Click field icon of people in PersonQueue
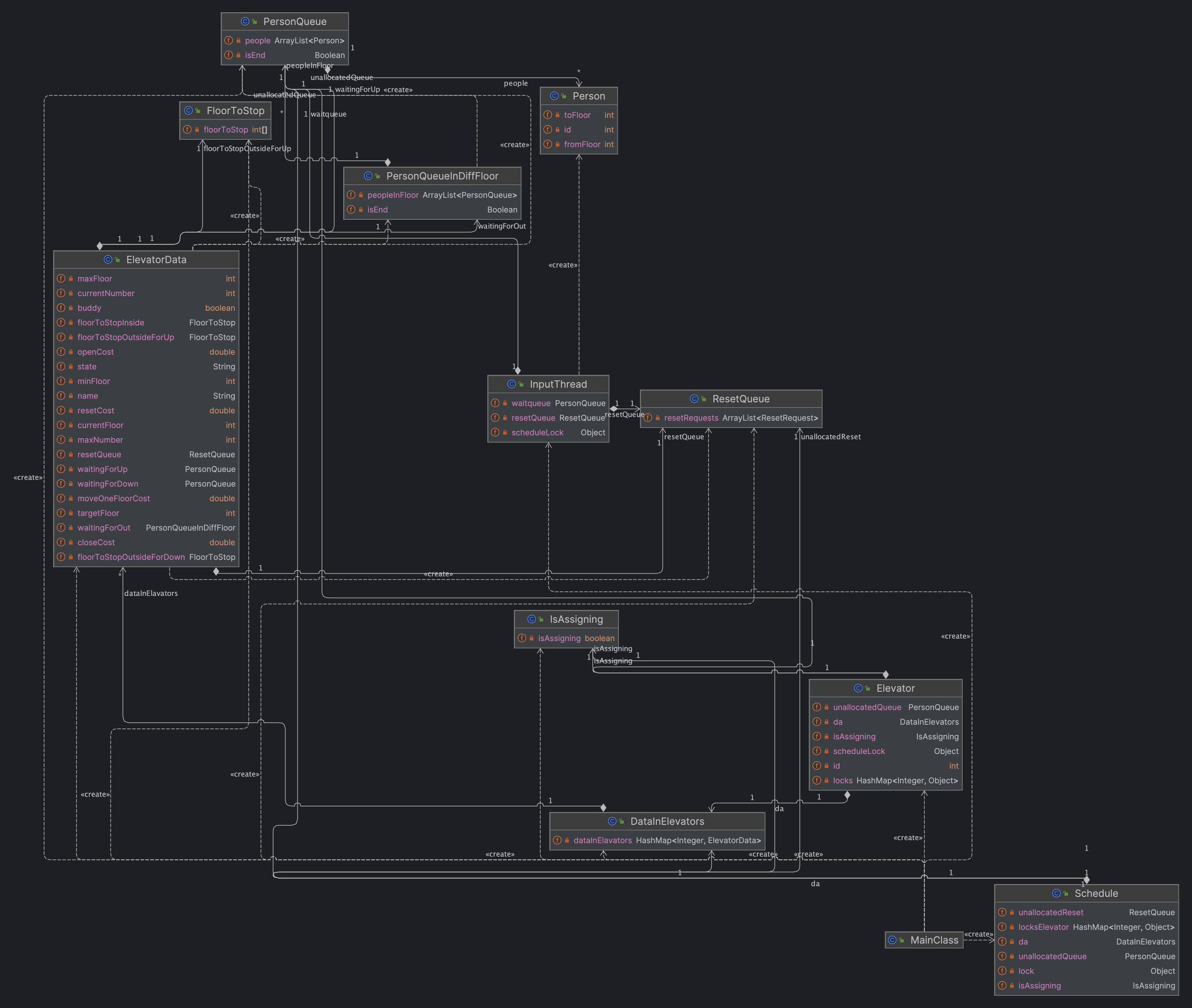The height and width of the screenshot is (1008, 1192). coord(229,41)
